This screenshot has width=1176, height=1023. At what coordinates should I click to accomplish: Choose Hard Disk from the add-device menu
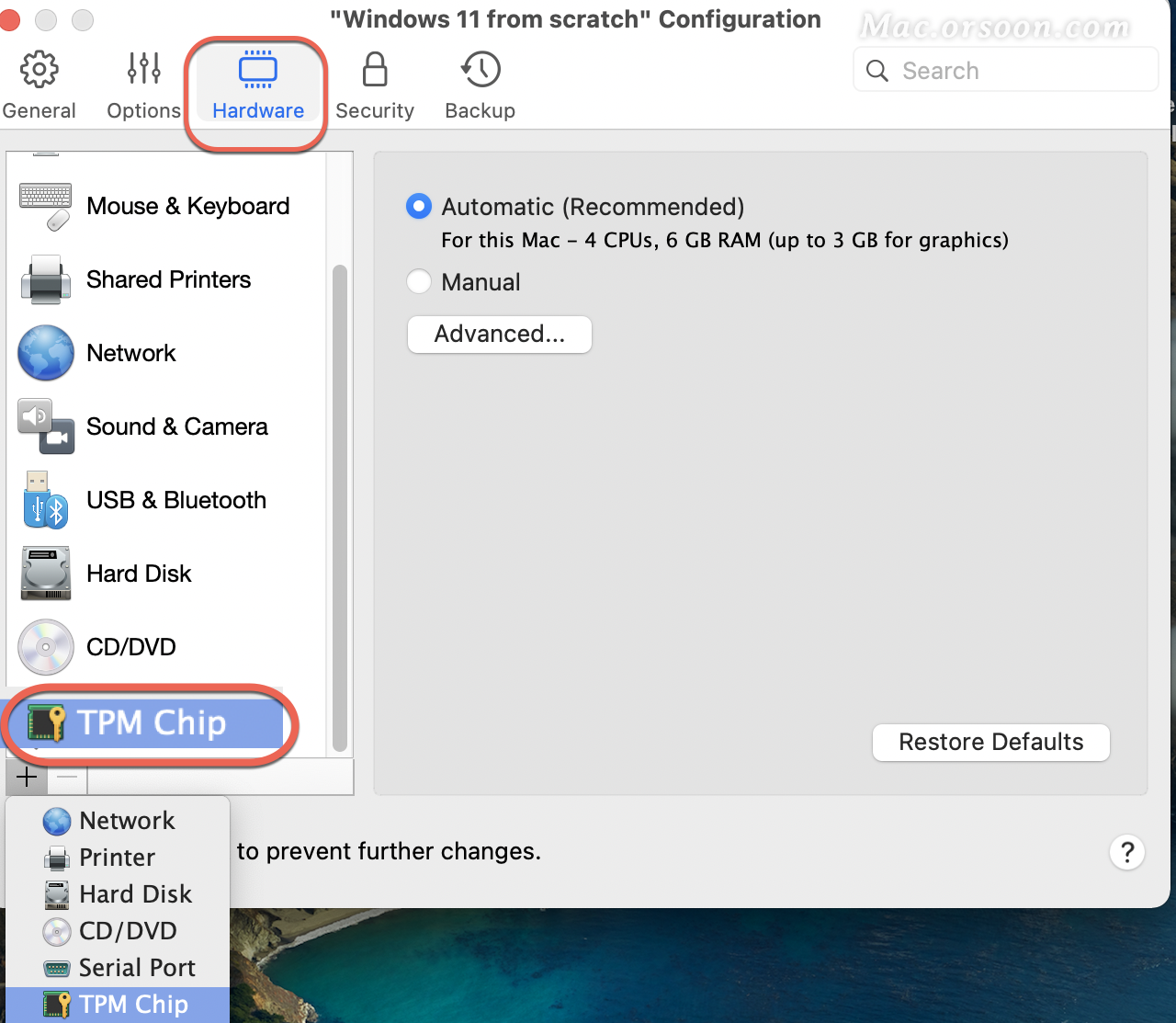click(x=118, y=893)
